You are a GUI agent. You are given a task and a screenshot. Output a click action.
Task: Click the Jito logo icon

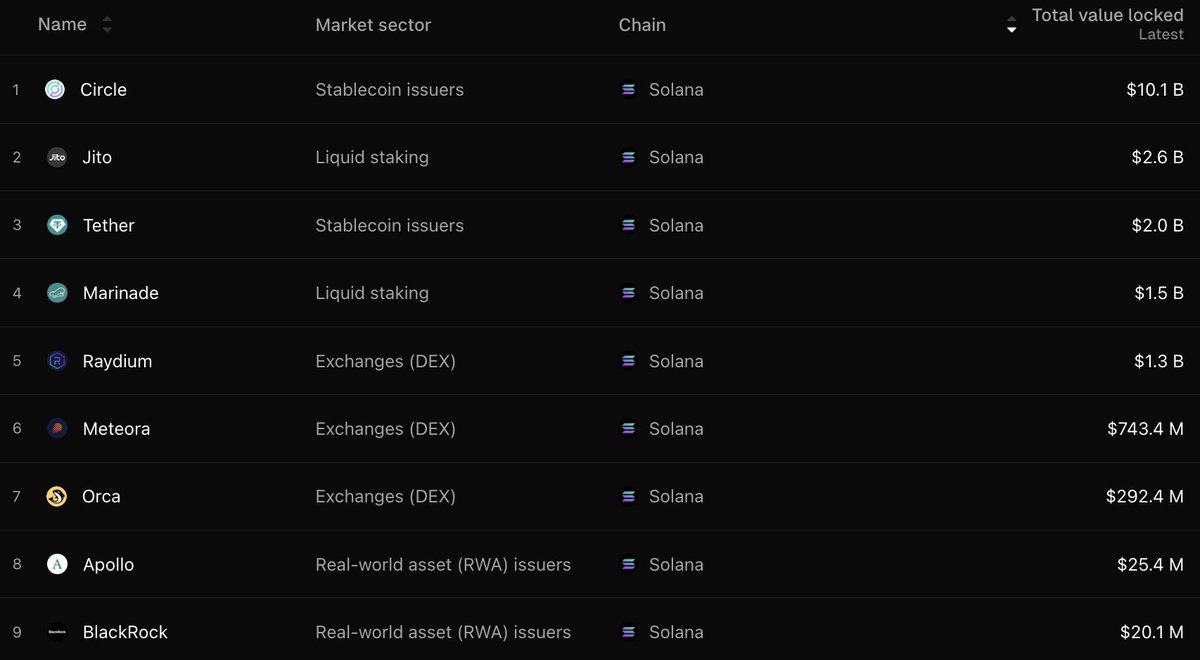pos(56,158)
